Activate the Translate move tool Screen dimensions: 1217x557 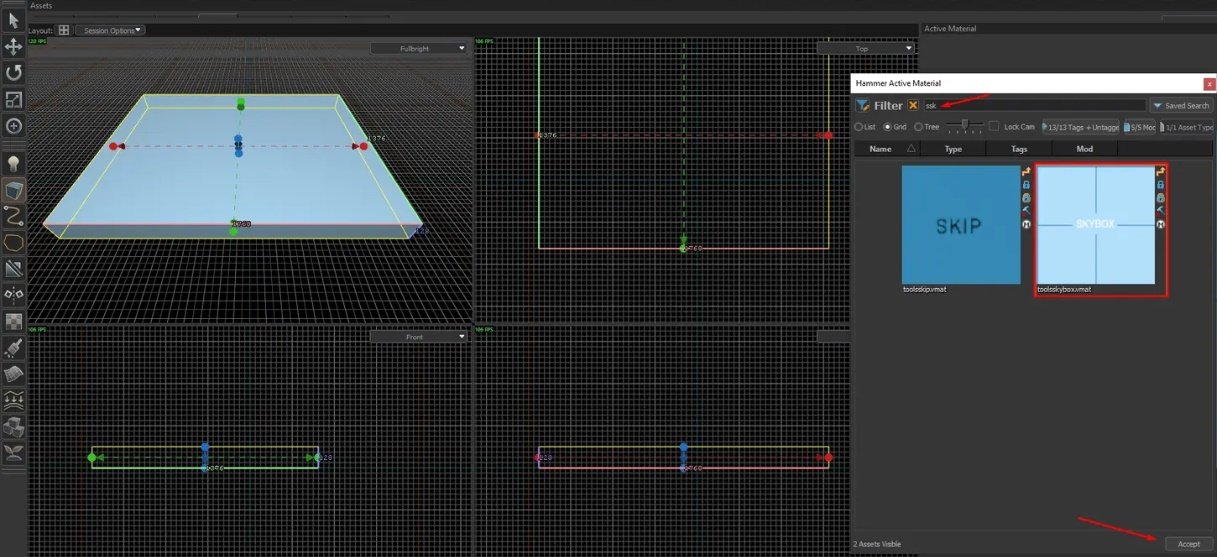(x=14, y=47)
